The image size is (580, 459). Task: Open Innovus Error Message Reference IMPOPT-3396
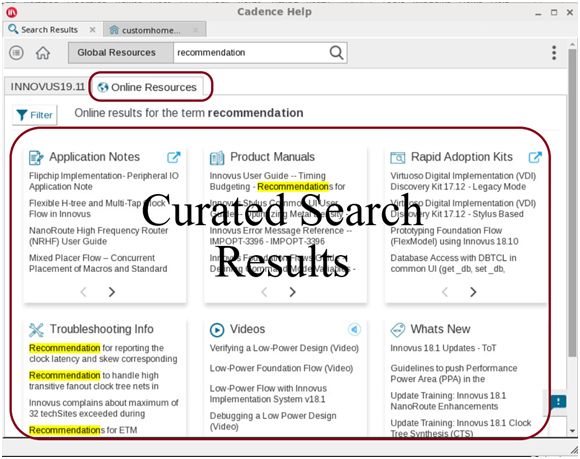(x=280, y=236)
